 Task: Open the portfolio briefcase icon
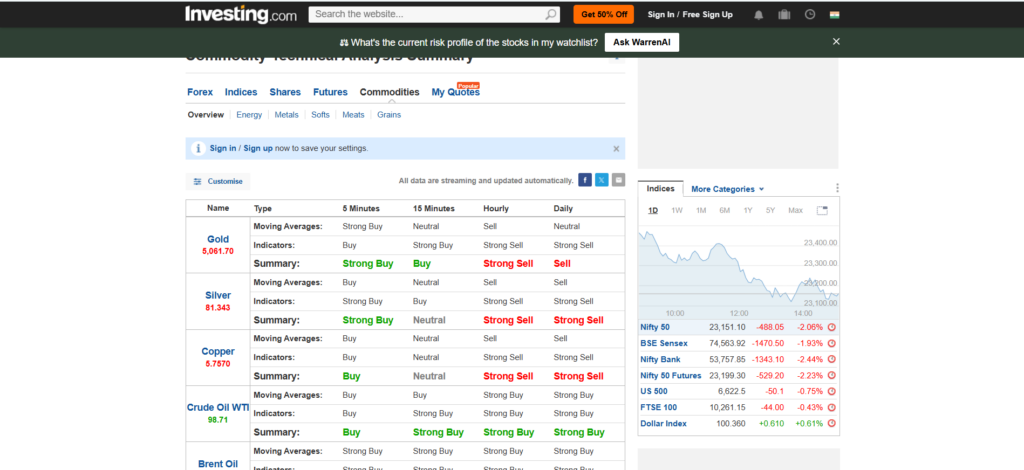tap(784, 14)
